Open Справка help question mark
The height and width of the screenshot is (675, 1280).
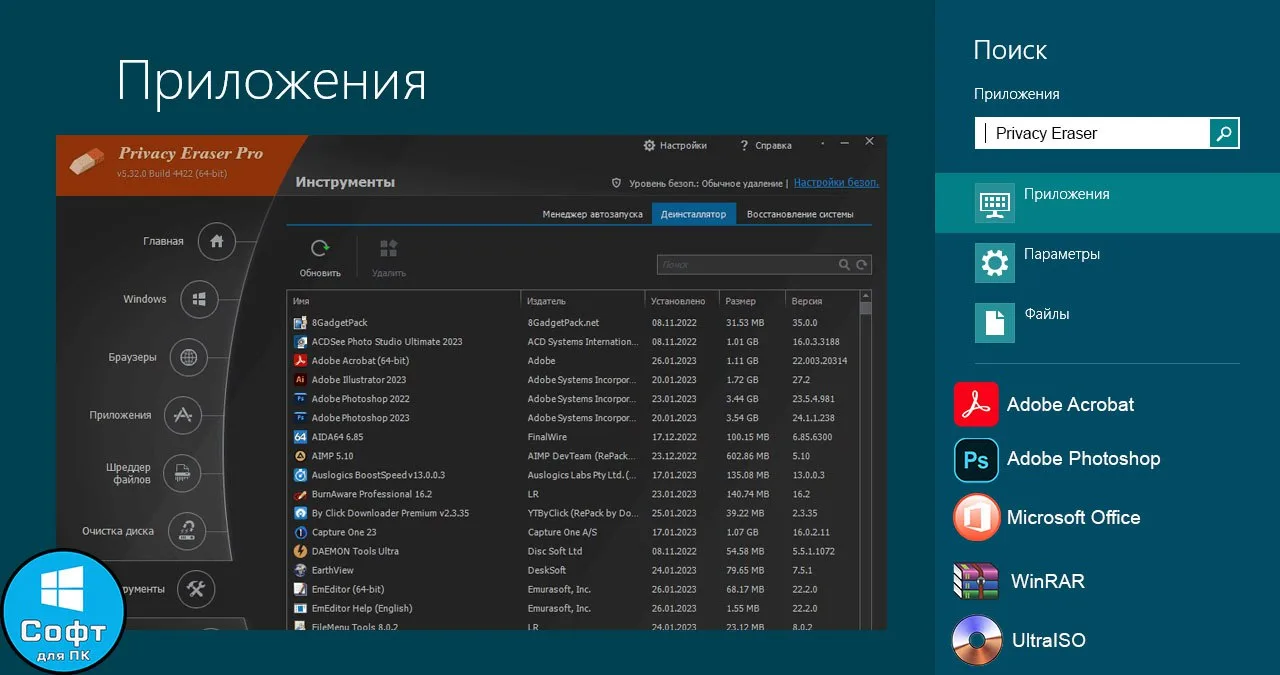pyautogui.click(x=744, y=145)
